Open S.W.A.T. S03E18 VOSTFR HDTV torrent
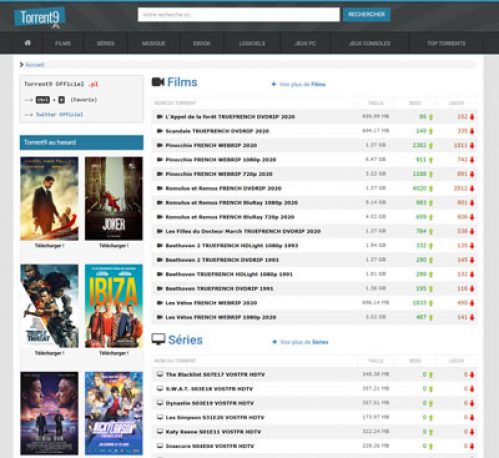Viewport: 499px width, 458px height. pyautogui.click(x=209, y=389)
